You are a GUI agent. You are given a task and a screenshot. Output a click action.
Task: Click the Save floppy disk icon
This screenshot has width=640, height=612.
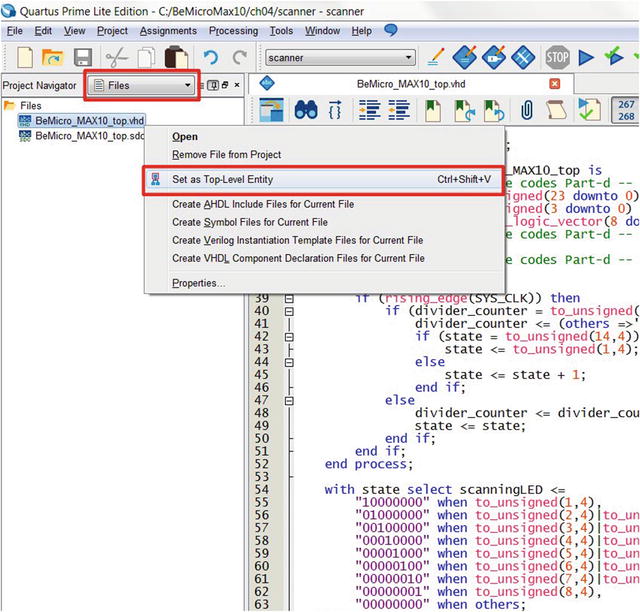(83, 57)
